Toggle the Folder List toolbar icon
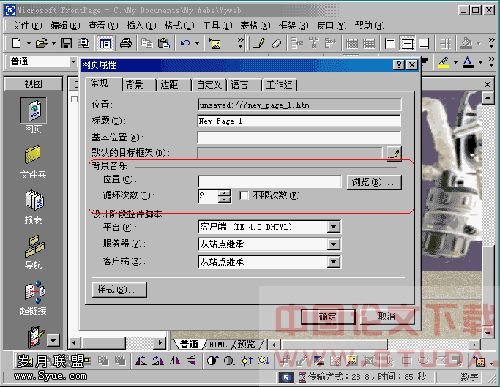The width and height of the screenshot is (500, 387). 105,43
